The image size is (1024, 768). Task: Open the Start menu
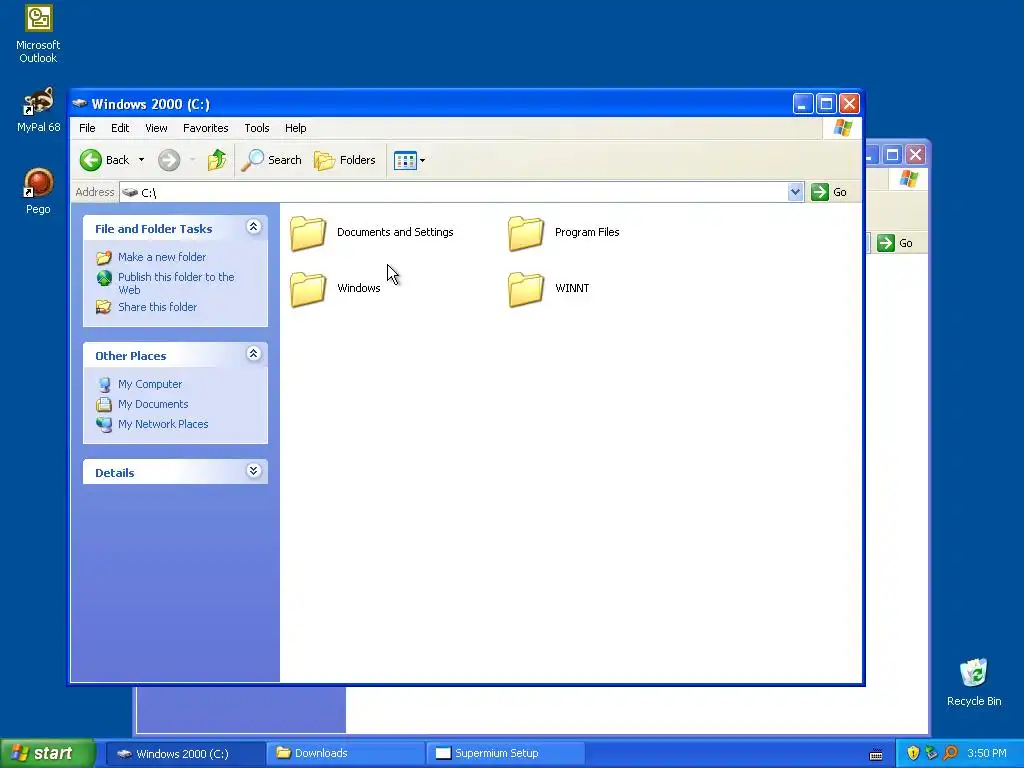pos(47,753)
